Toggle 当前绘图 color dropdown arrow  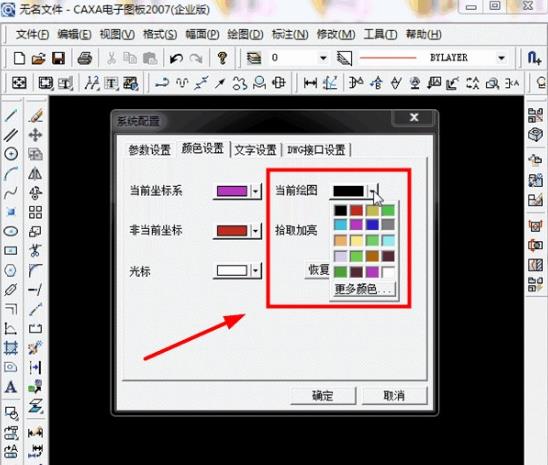pos(373,191)
